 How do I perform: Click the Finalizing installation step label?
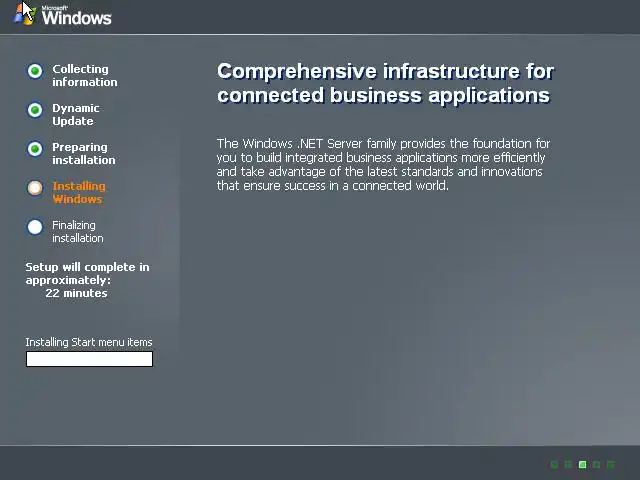pos(78,231)
